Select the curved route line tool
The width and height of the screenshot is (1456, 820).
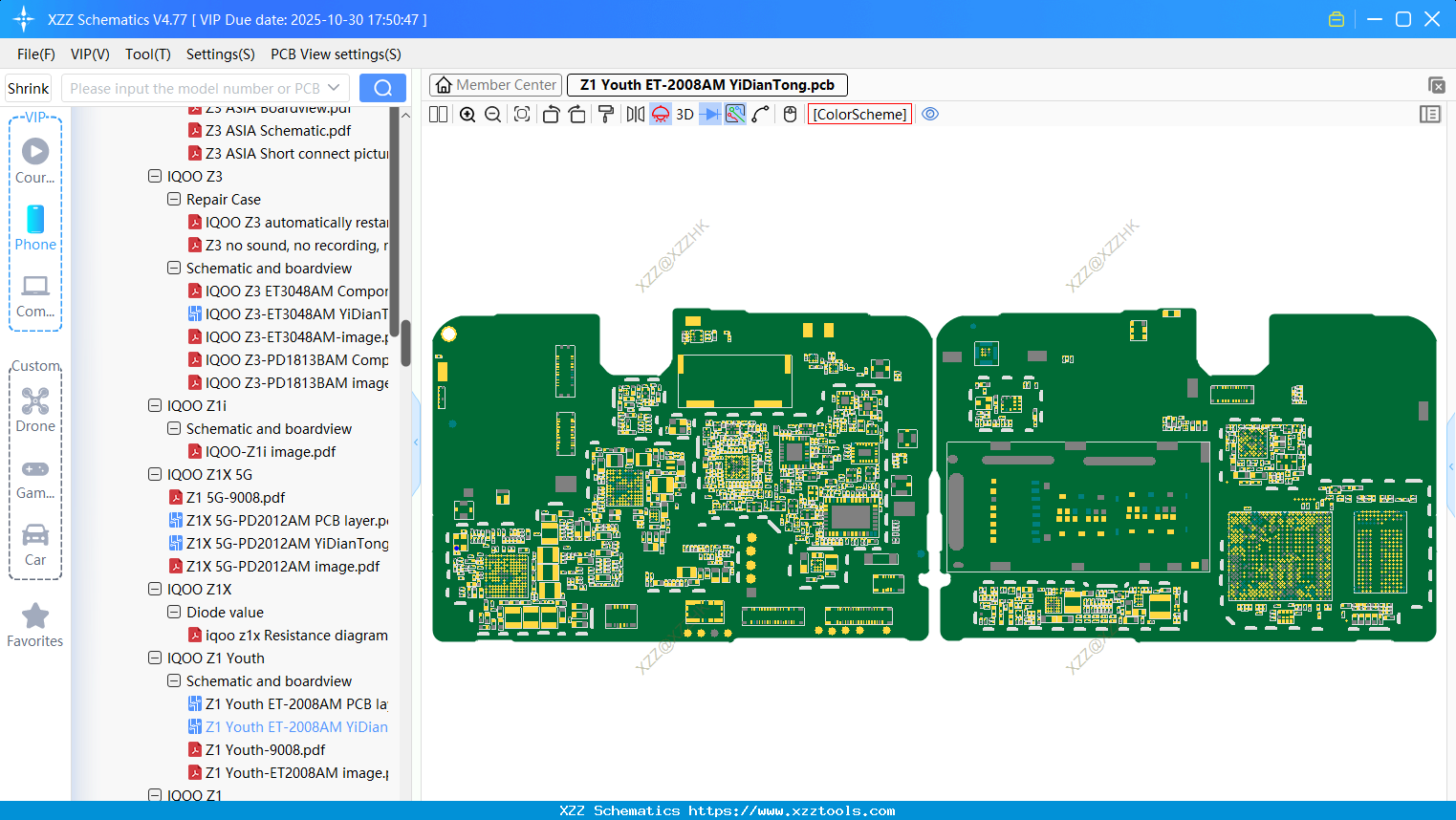pyautogui.click(x=761, y=115)
